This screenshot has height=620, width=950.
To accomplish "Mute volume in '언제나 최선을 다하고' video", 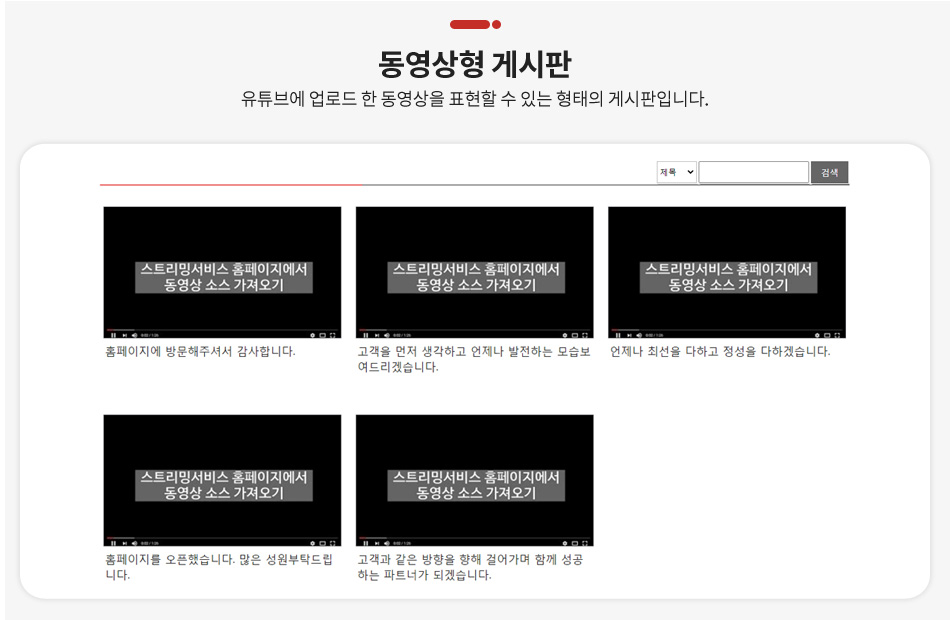I will [x=639, y=335].
